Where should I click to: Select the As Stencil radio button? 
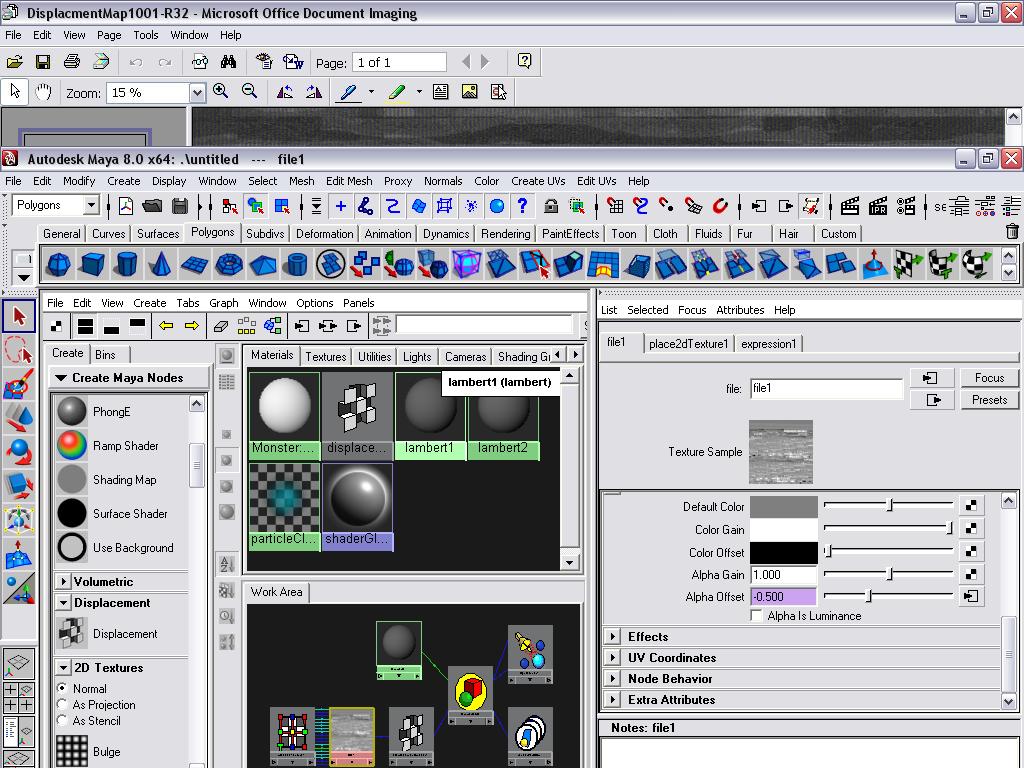click(x=62, y=720)
